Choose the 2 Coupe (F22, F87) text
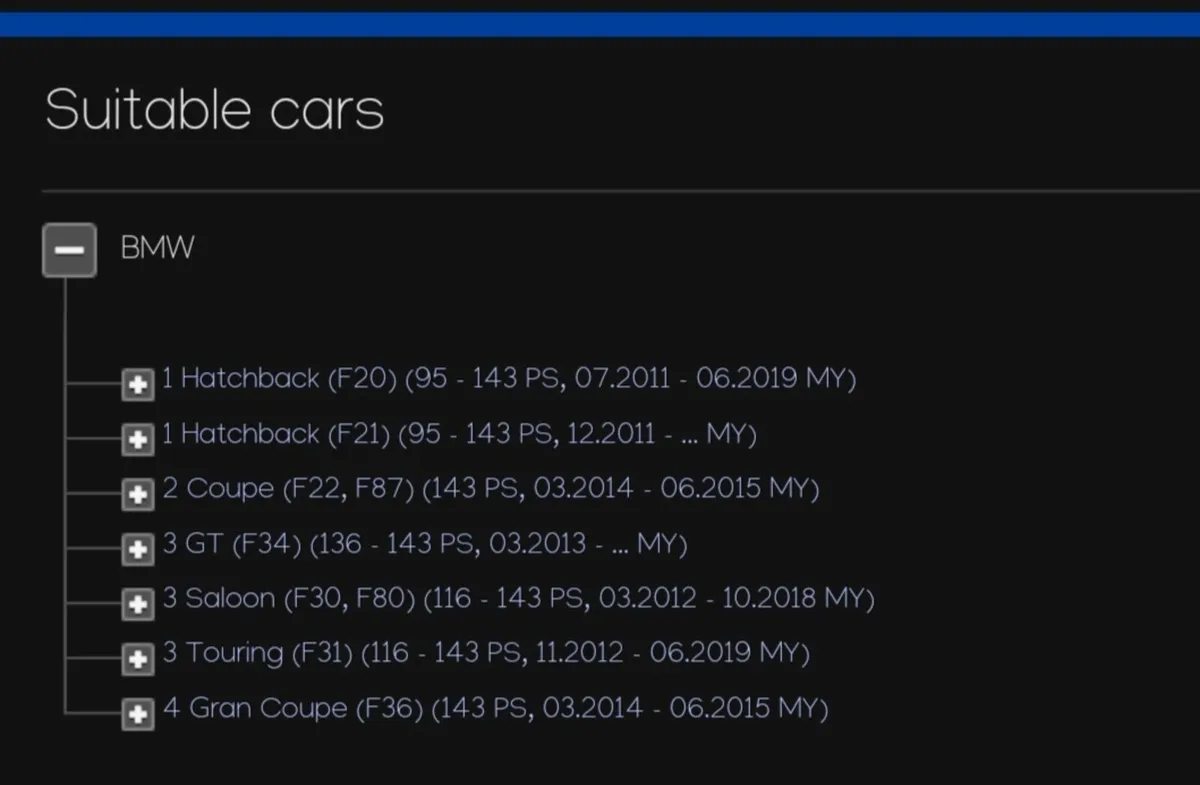 tap(490, 489)
